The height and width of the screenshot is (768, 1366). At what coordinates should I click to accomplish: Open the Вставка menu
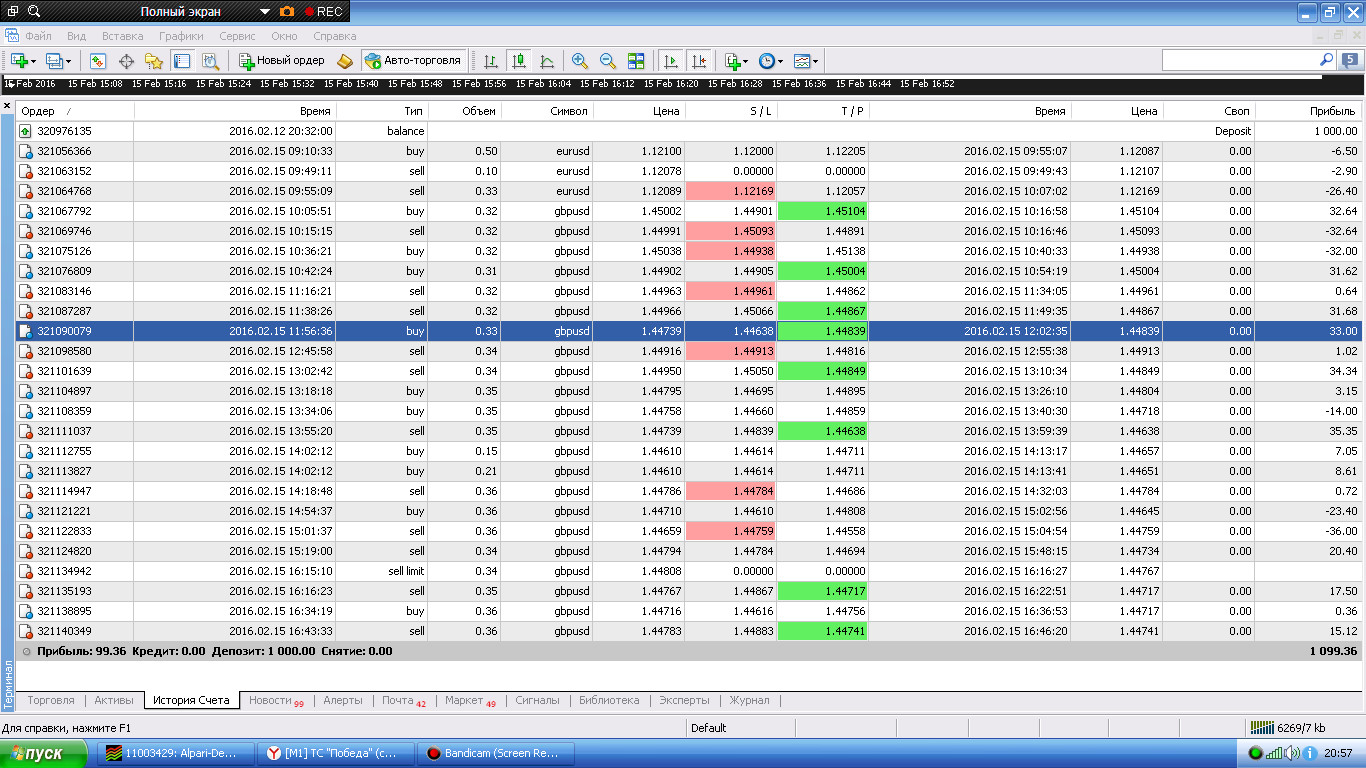click(x=123, y=36)
